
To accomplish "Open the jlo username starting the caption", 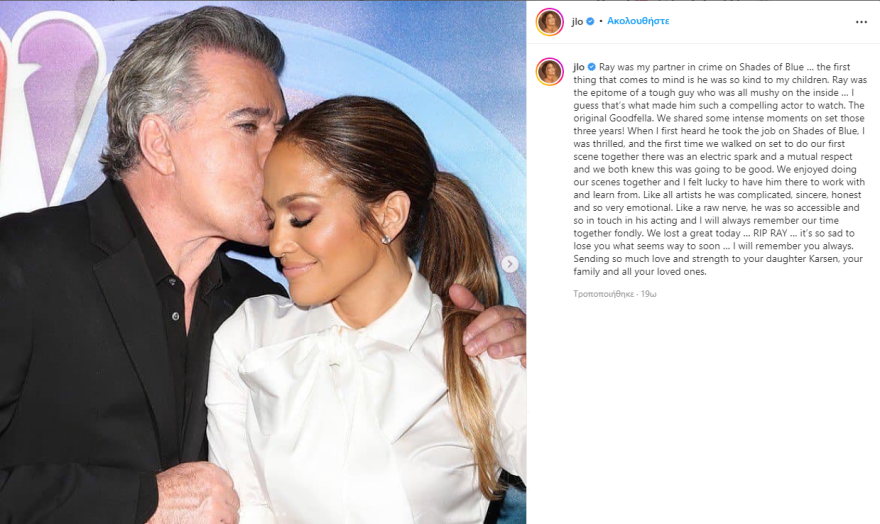I will [x=579, y=67].
